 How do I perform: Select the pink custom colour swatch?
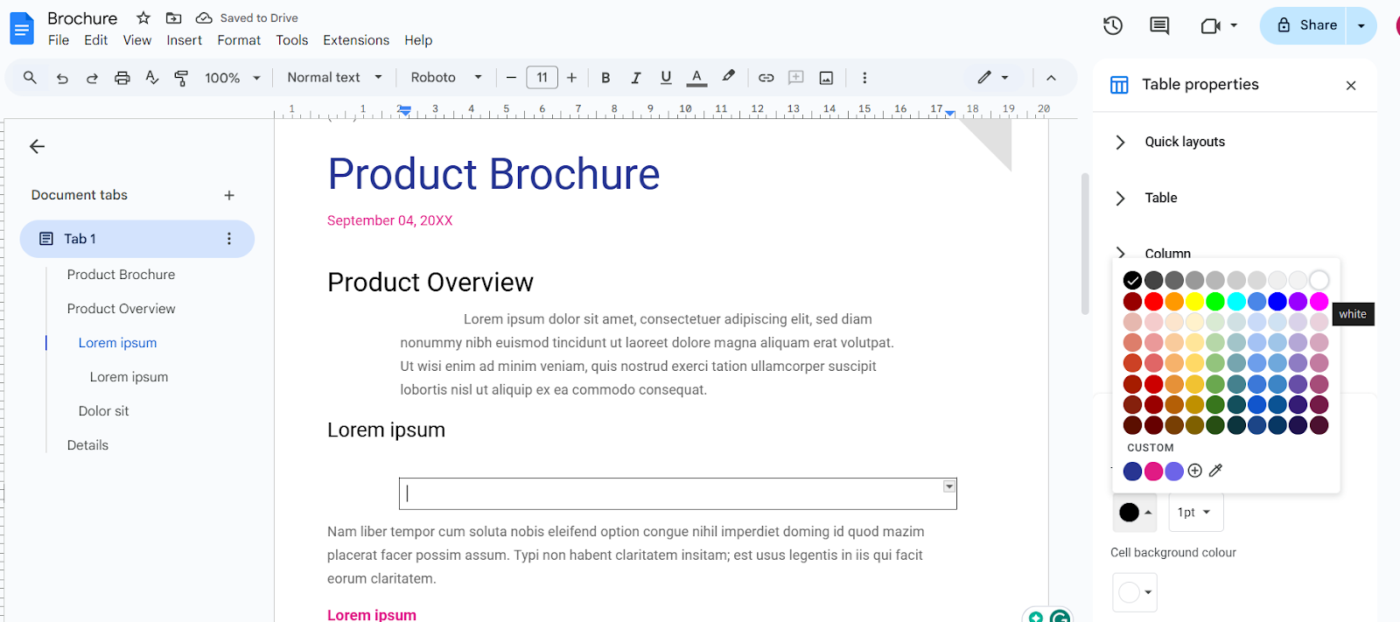(x=1153, y=471)
